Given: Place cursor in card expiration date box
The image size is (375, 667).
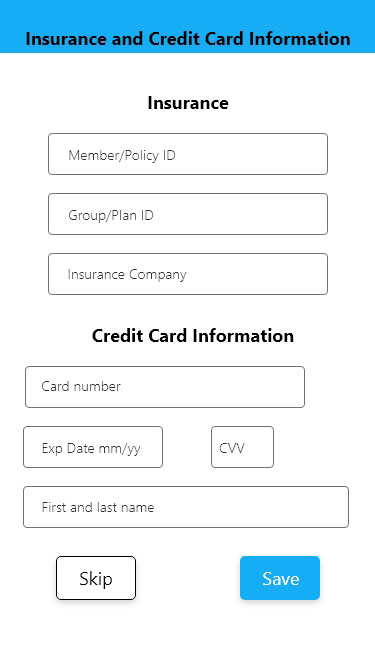Looking at the screenshot, I should (x=93, y=447).
